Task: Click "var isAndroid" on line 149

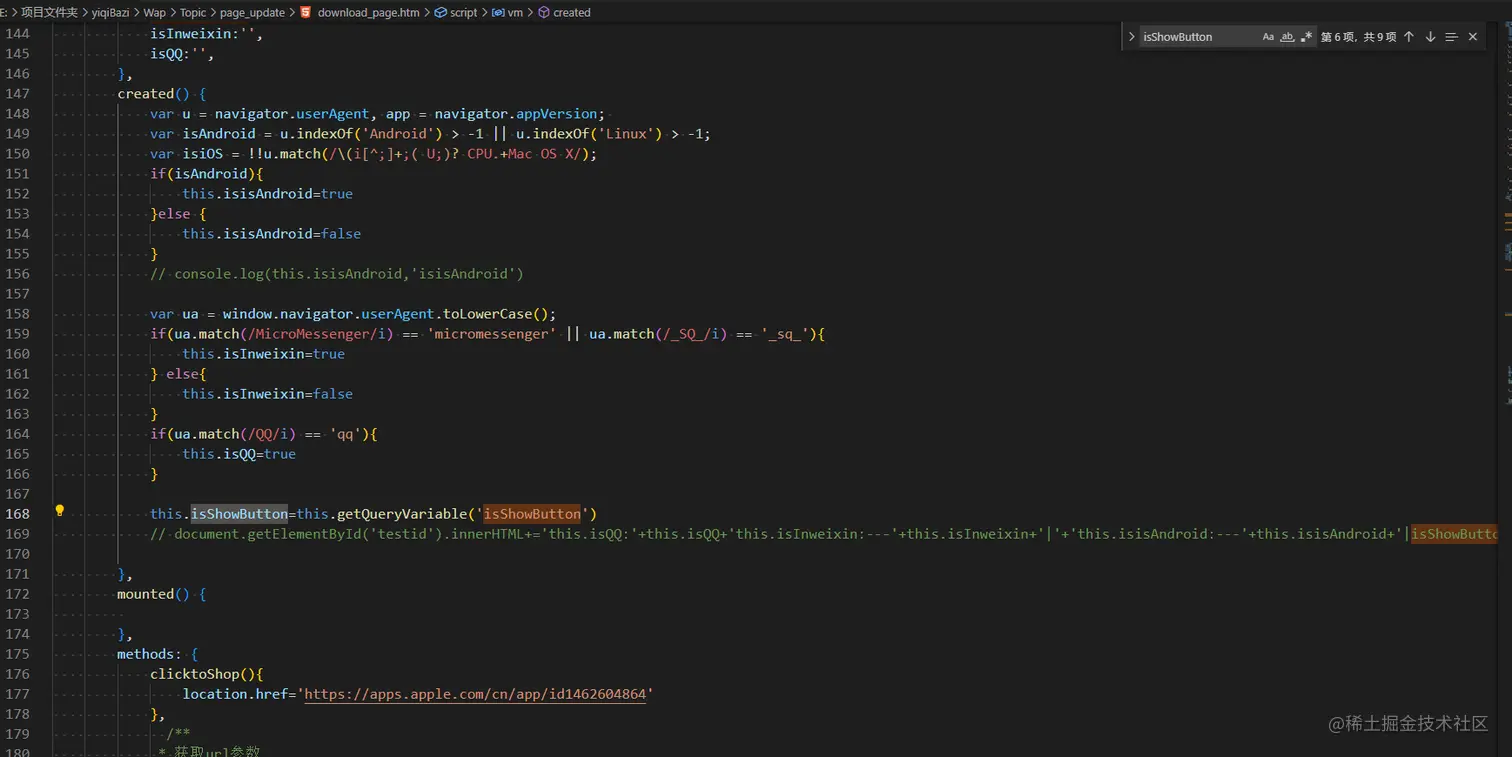Action: point(203,134)
